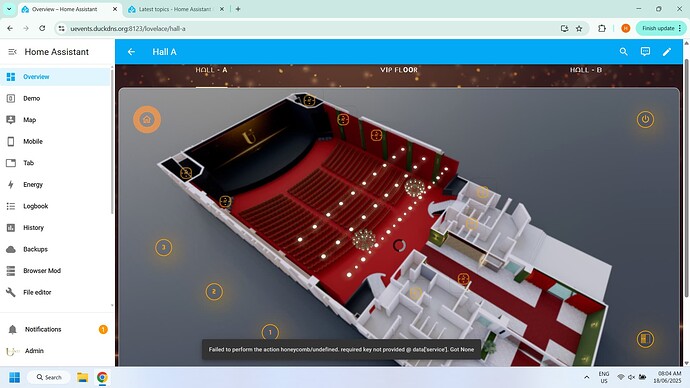Show hidden system tray icons
This screenshot has width=690, height=388.
587,377
